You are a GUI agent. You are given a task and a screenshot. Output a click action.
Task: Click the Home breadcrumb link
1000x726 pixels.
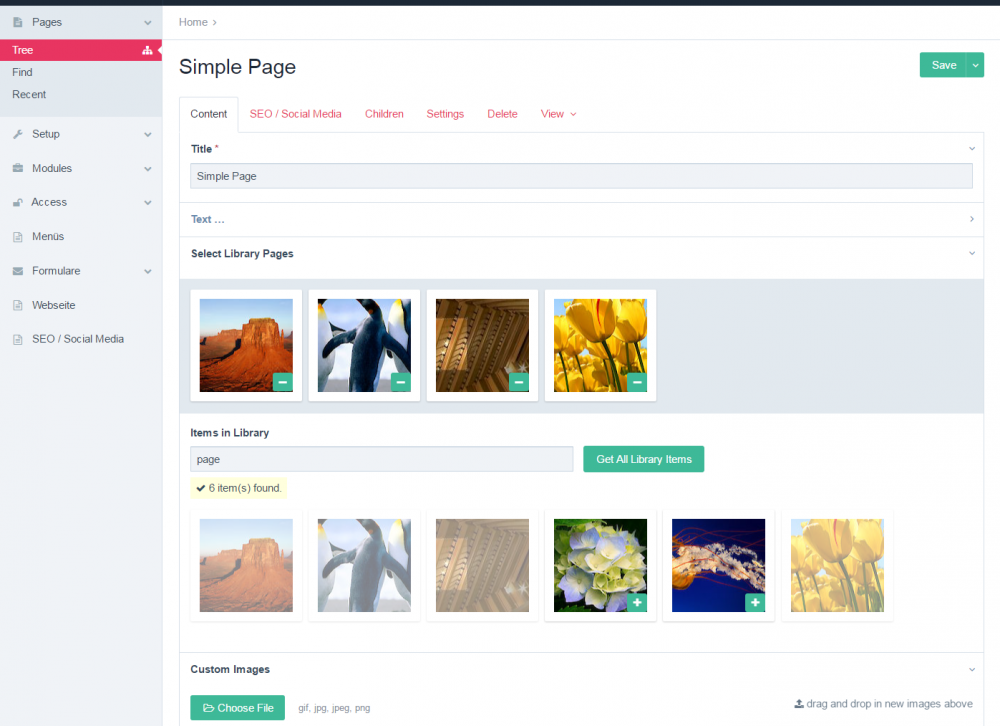[193, 22]
